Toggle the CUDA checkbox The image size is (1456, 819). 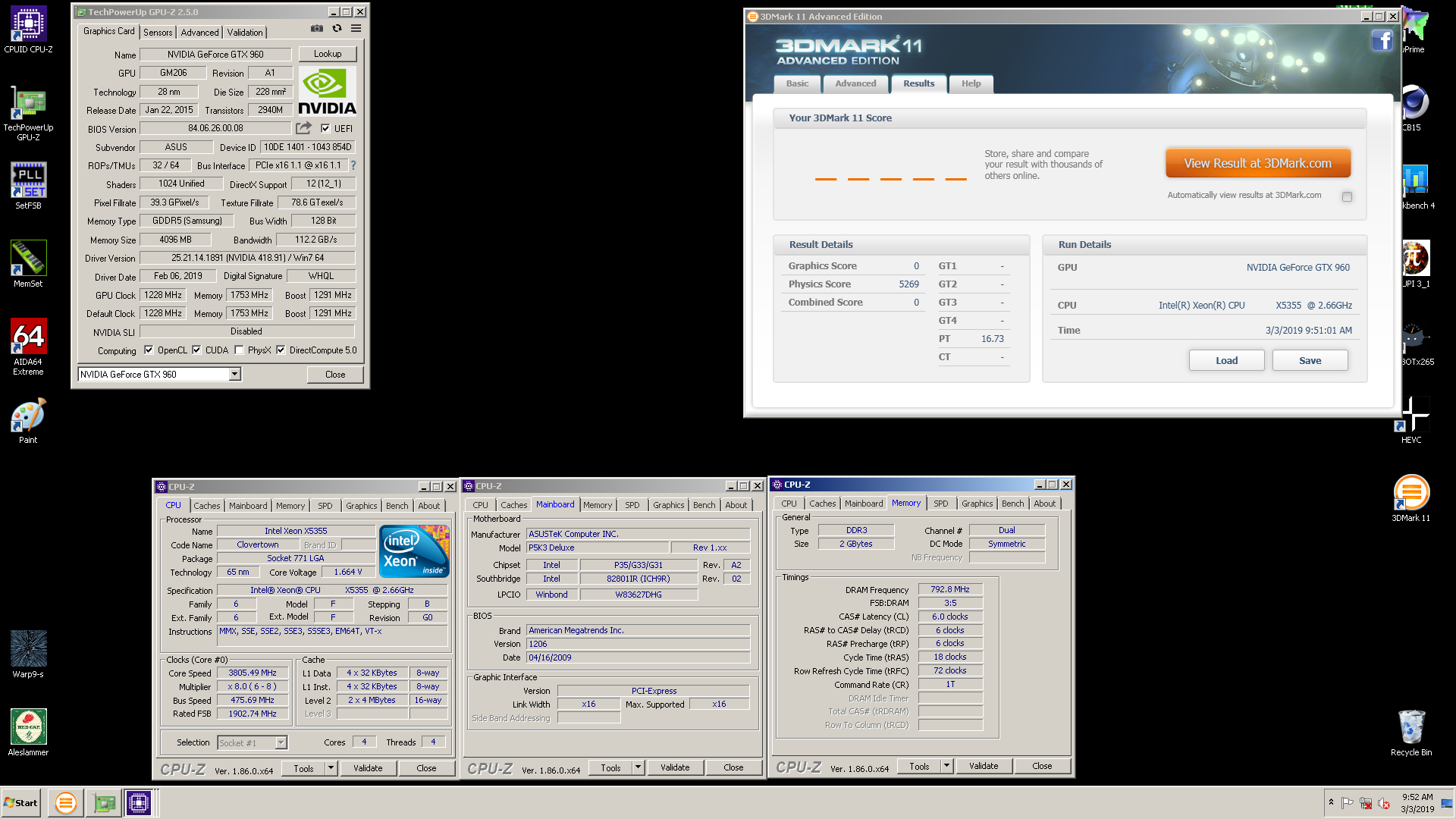coord(196,350)
